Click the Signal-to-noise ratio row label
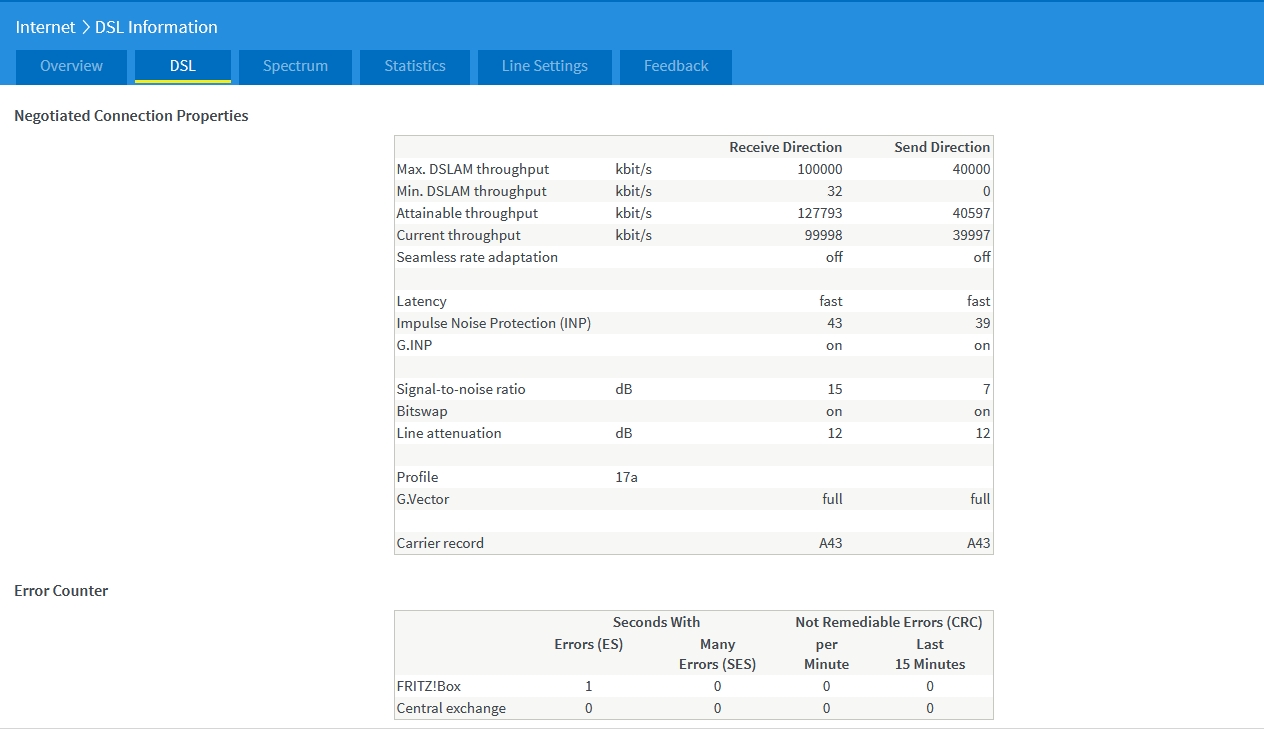Viewport: 1264px width, 743px height. click(x=460, y=389)
